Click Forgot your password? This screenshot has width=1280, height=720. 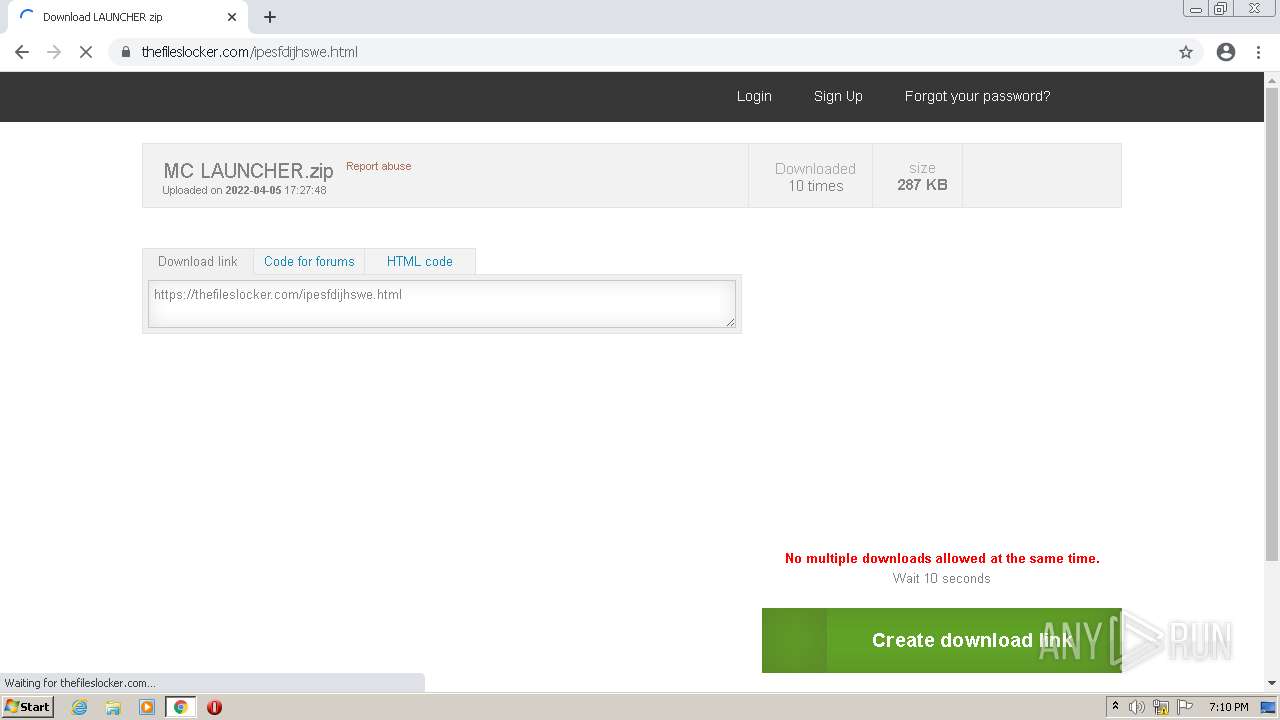tap(977, 96)
